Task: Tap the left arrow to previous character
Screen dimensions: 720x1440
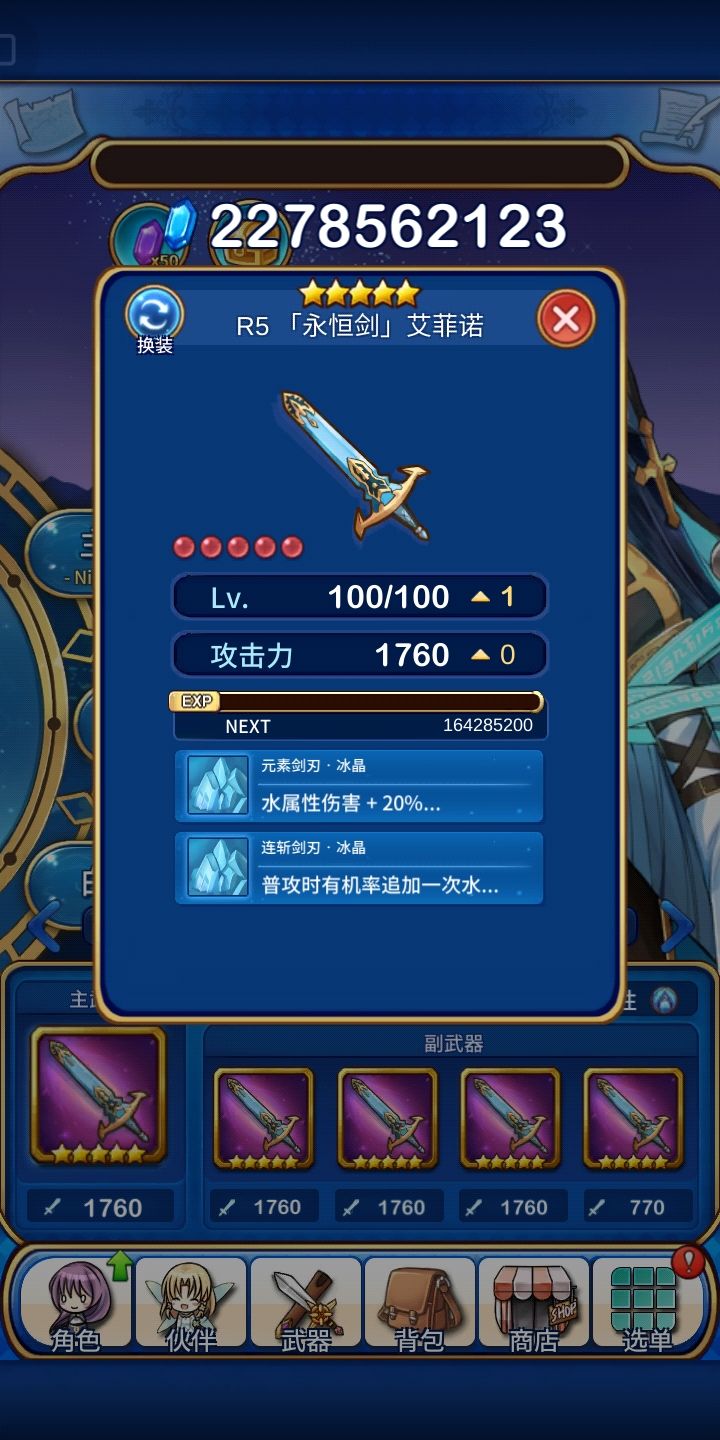Action: (44, 927)
